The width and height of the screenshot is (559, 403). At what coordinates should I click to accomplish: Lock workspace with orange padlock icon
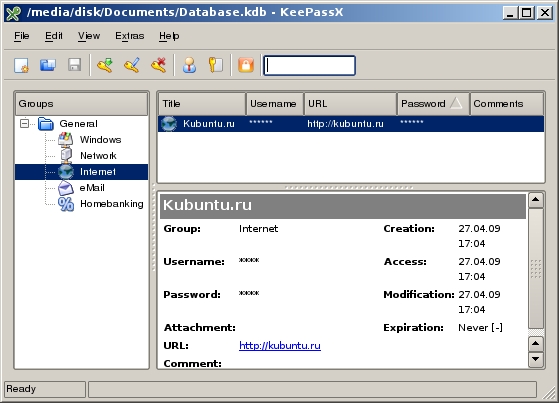click(x=246, y=65)
